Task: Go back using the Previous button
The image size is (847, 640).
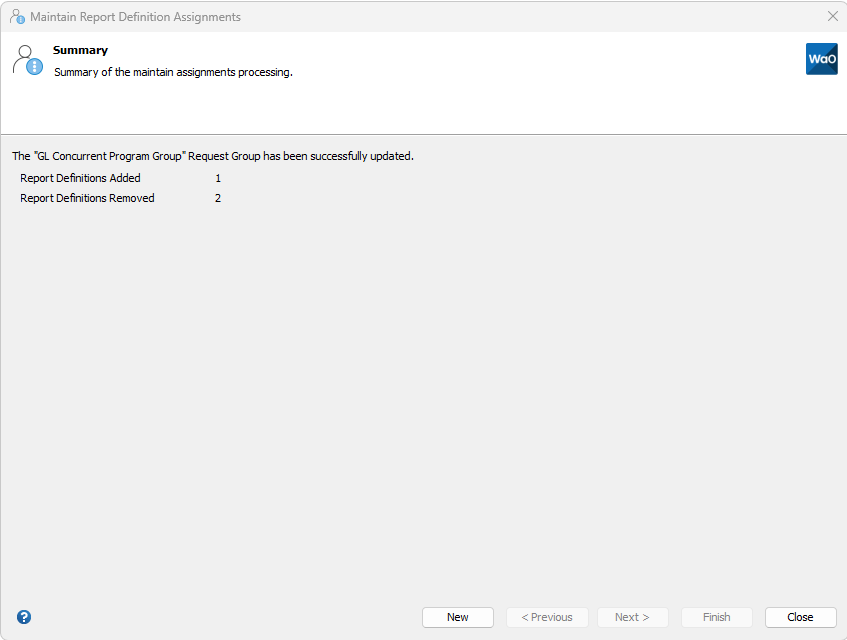Action: (547, 617)
